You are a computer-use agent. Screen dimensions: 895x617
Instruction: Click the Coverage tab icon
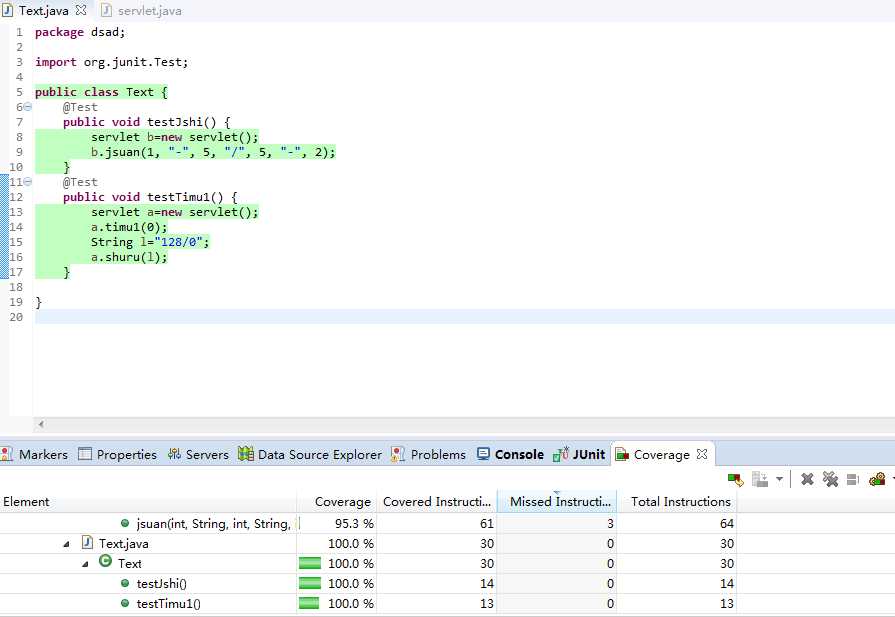pyautogui.click(x=622, y=454)
